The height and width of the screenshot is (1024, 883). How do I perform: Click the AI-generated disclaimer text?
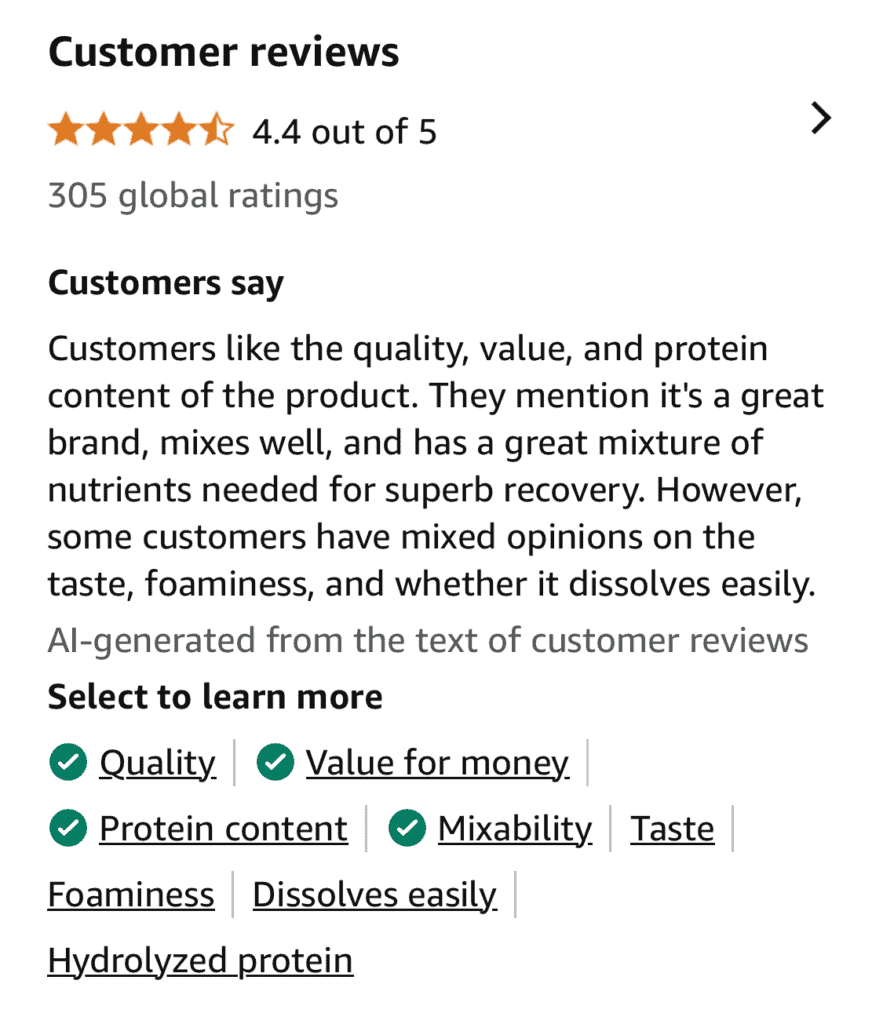[x=427, y=640]
